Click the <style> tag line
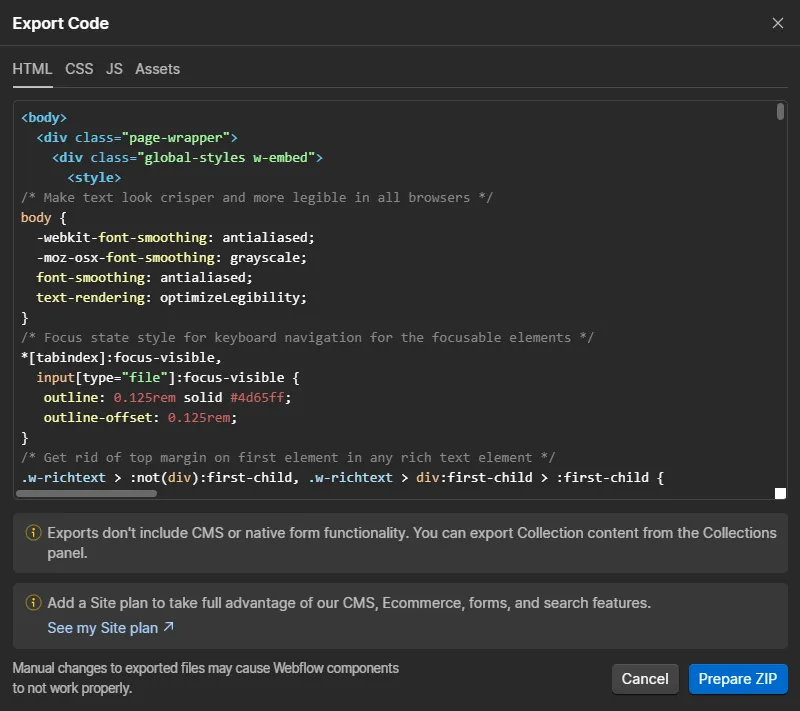 tap(94, 177)
